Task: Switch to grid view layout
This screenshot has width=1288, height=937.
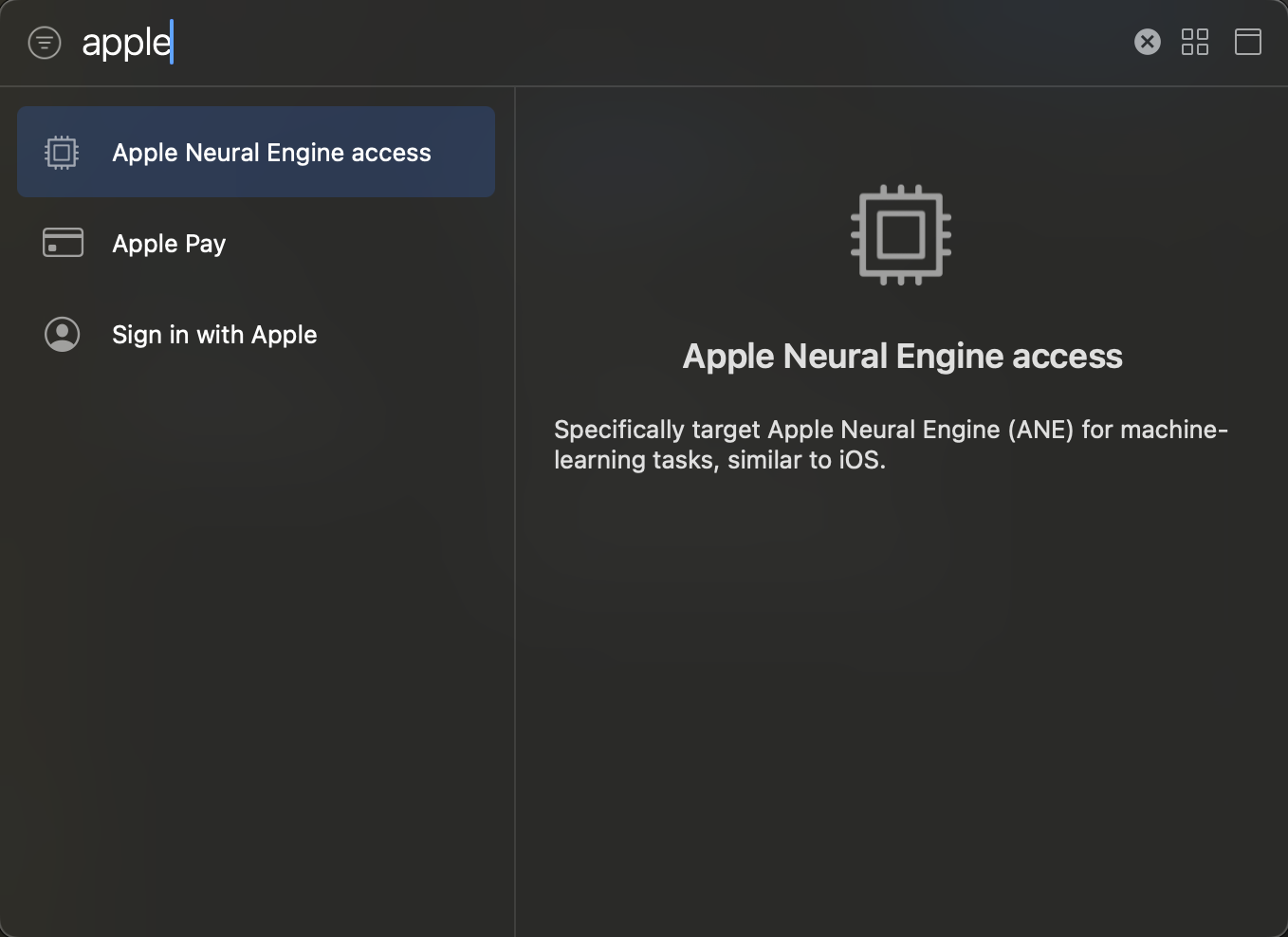Action: click(x=1195, y=42)
